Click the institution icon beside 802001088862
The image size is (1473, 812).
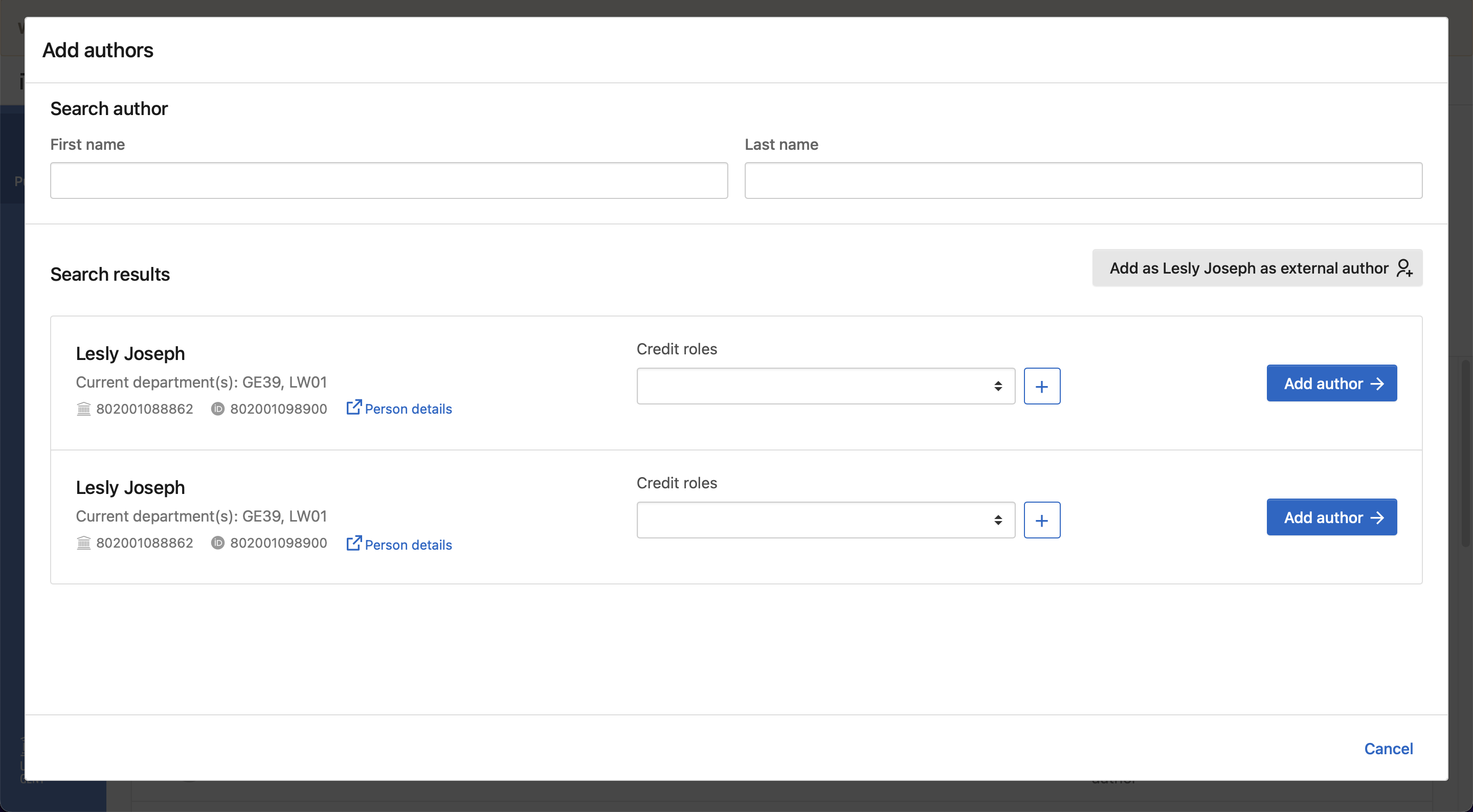click(83, 409)
